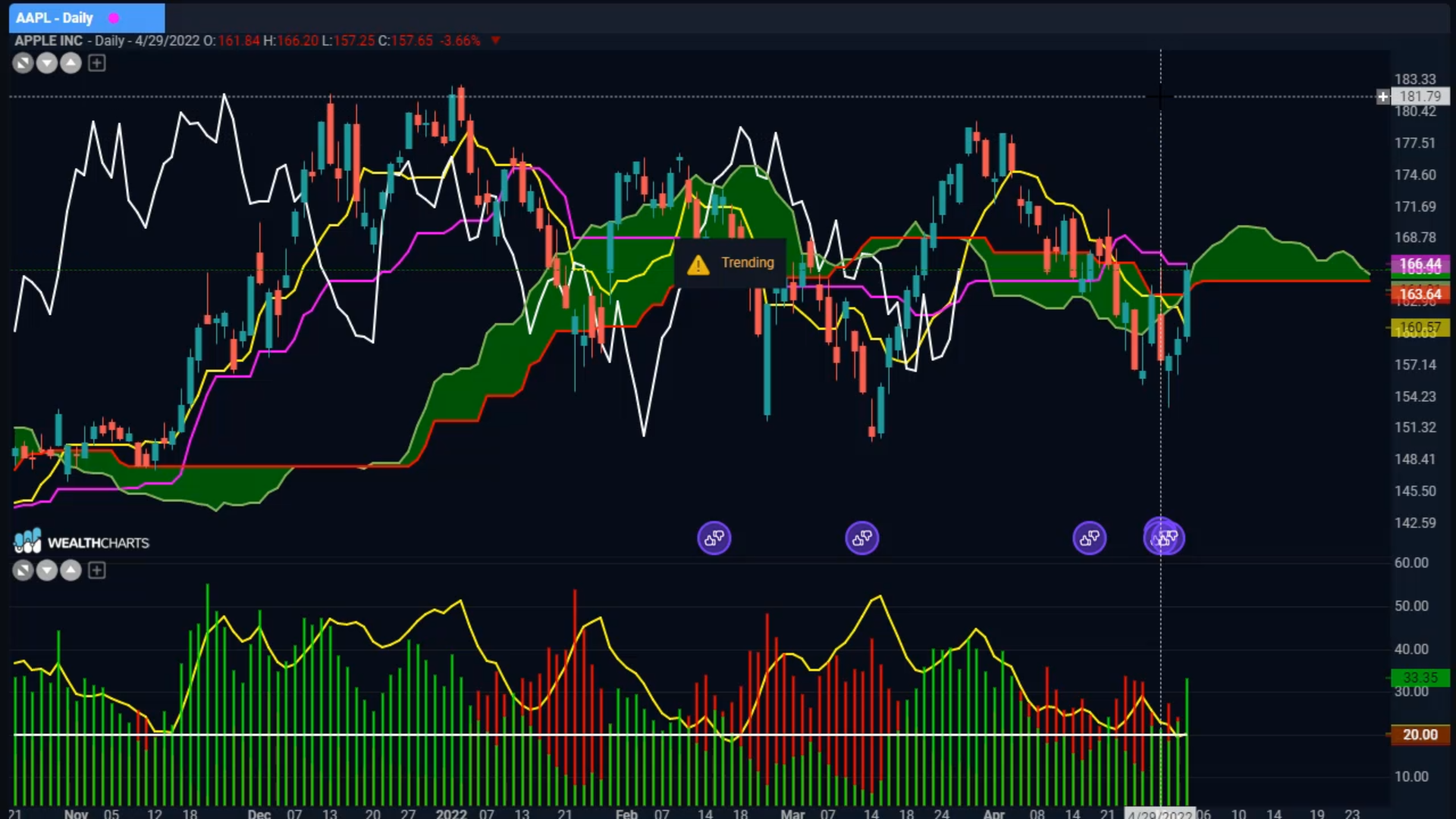Click the Apr label on time axis
The width and height of the screenshot is (1456, 819).
pos(993,814)
